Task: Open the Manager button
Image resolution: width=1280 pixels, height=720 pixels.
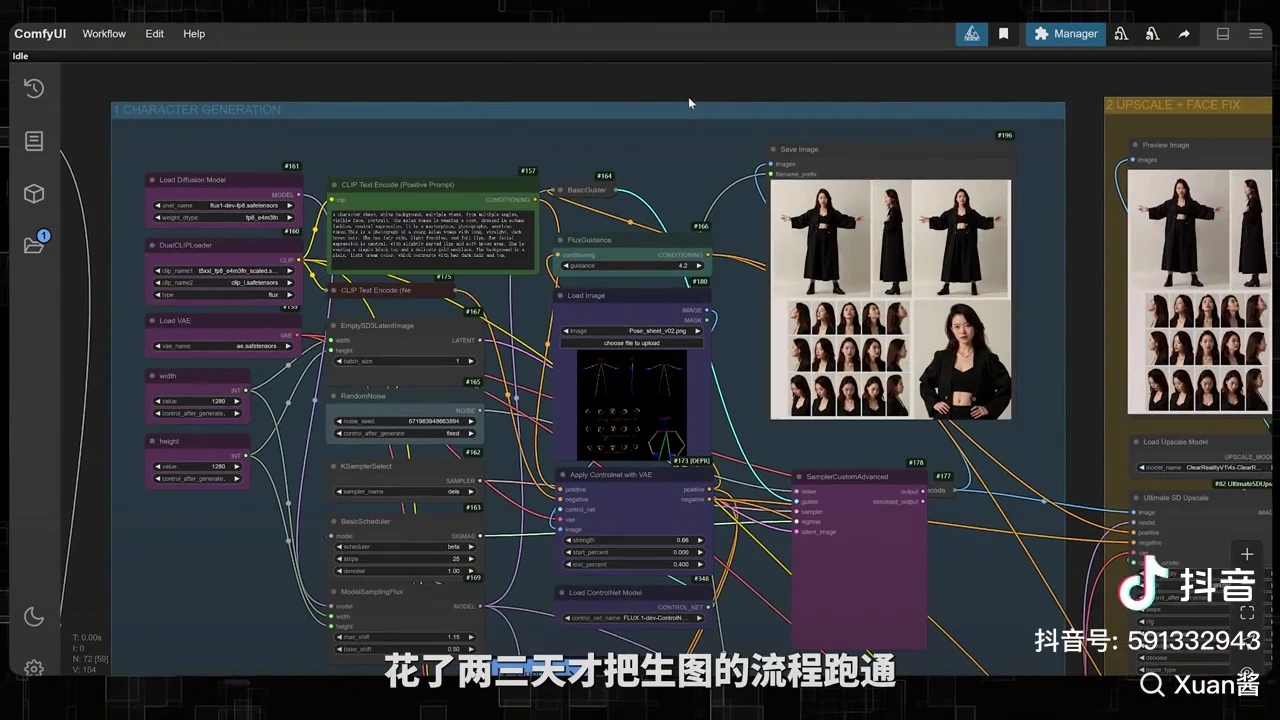Action: point(1066,34)
